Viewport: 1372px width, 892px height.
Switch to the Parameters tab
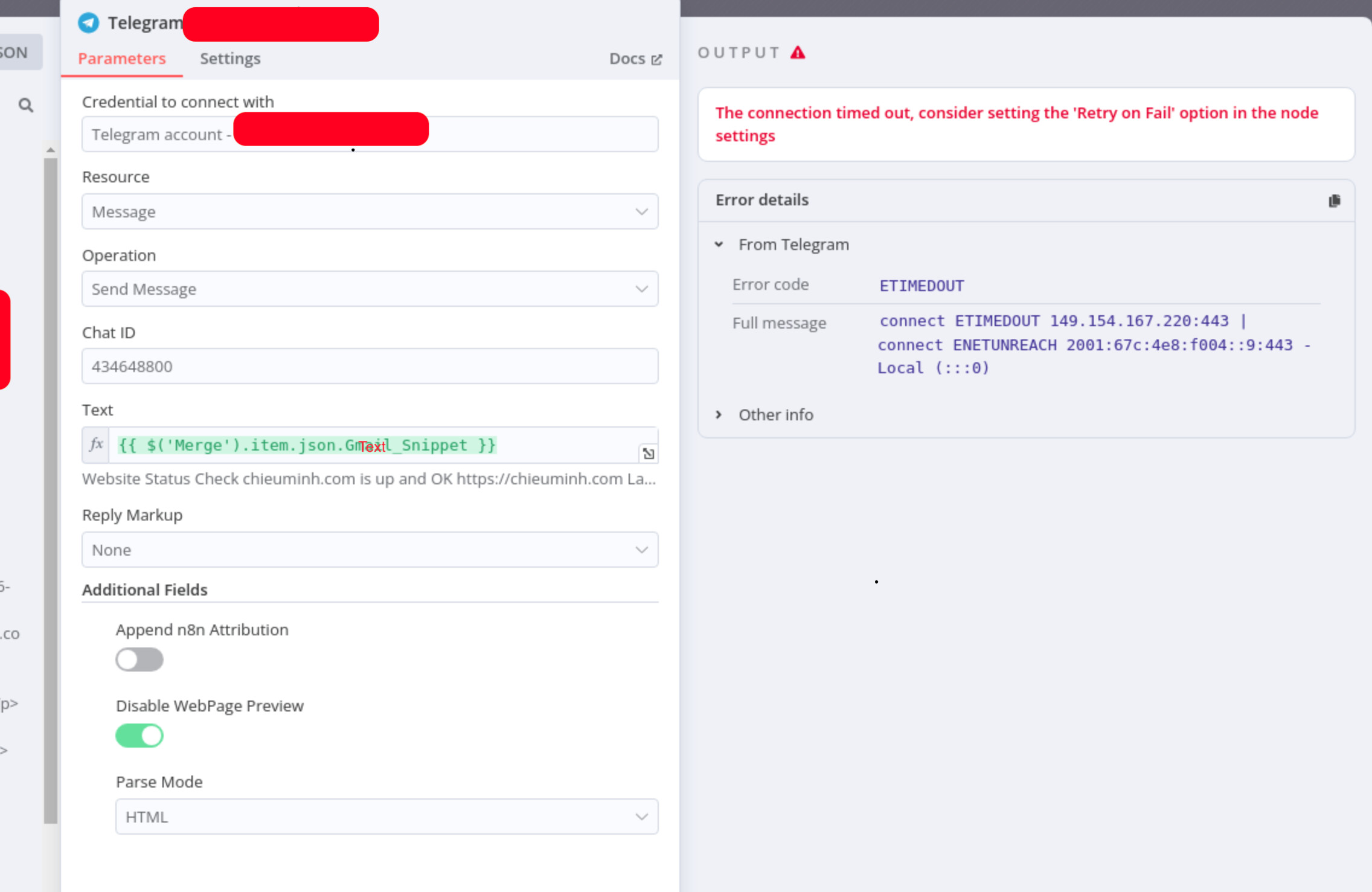click(x=121, y=59)
